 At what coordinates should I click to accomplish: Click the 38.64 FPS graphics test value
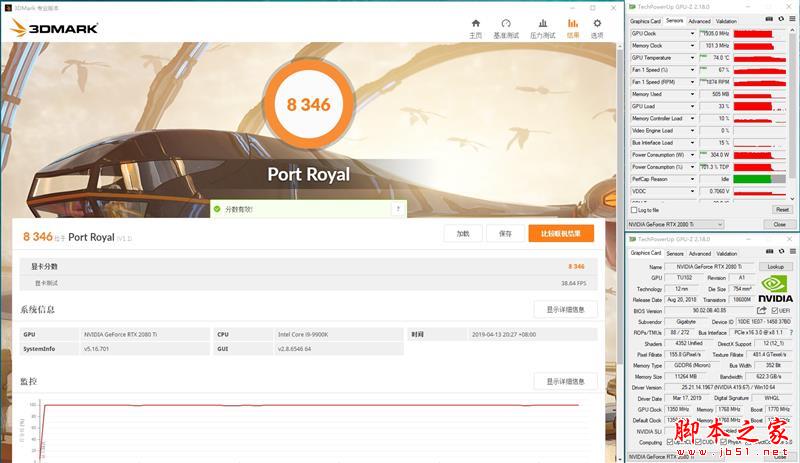click(573, 283)
